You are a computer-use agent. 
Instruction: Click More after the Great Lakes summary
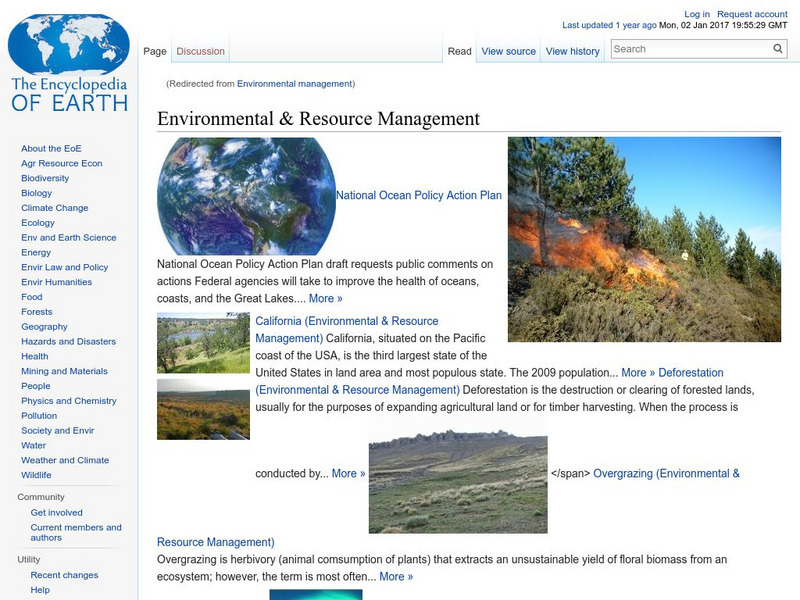tap(326, 298)
